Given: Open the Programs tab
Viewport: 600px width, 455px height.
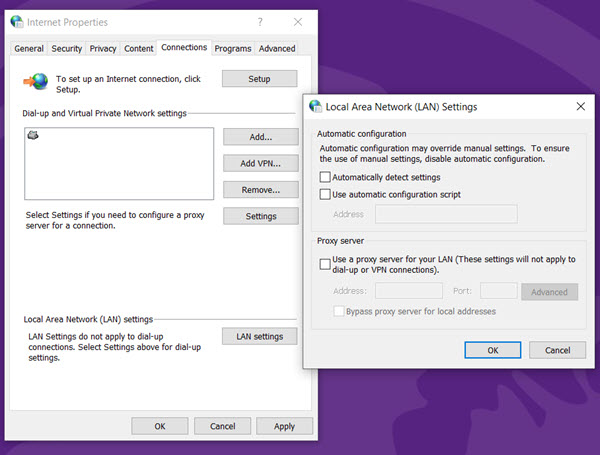Looking at the screenshot, I should pyautogui.click(x=233, y=48).
